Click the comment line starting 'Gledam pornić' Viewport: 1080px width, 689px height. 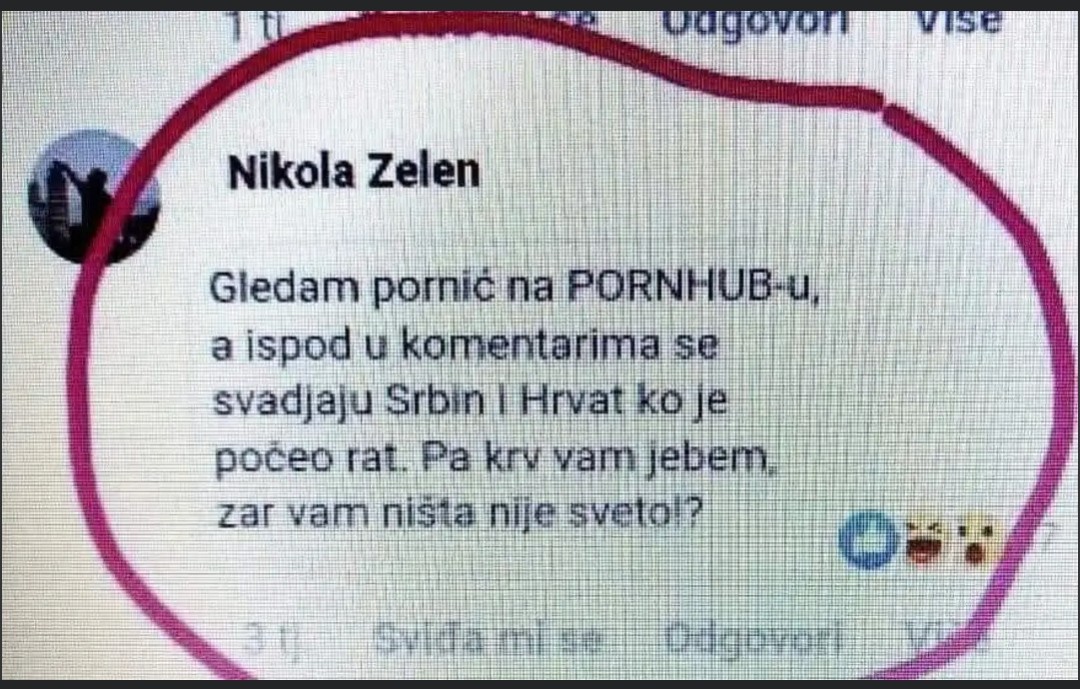pyautogui.click(x=515, y=288)
